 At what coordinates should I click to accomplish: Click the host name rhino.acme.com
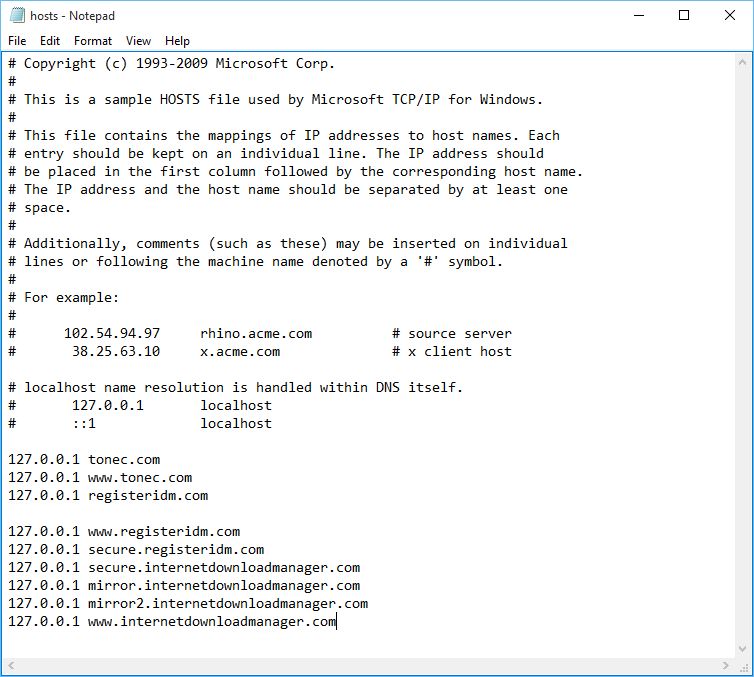point(256,334)
